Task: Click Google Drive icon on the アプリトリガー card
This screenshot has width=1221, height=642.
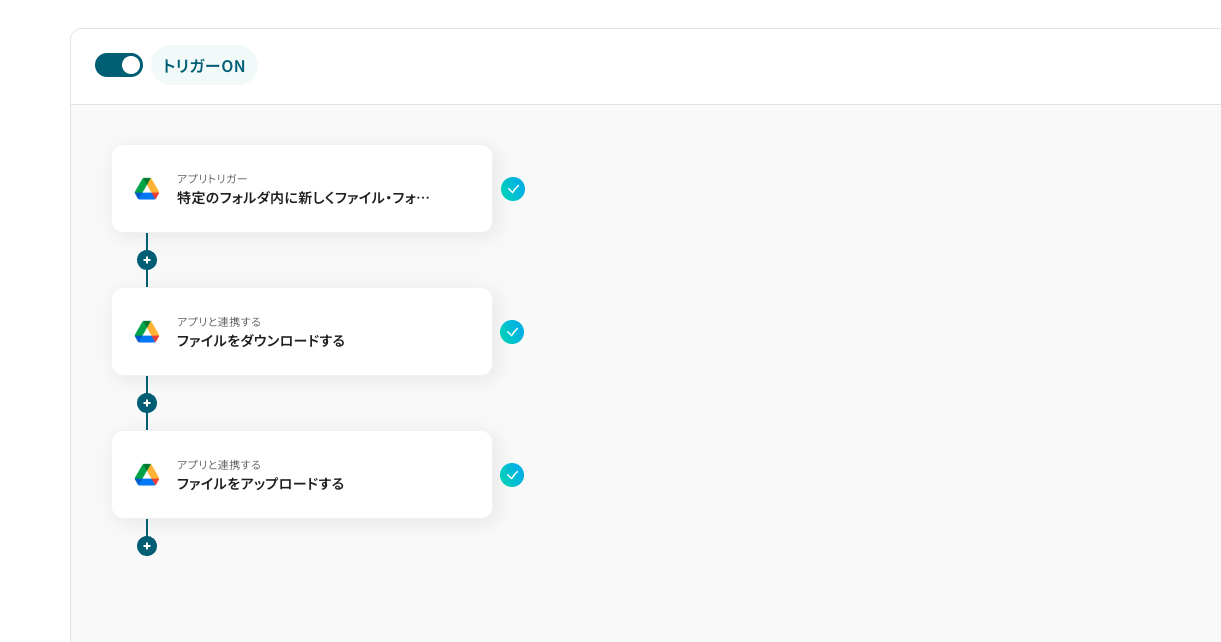Action: pyautogui.click(x=147, y=189)
